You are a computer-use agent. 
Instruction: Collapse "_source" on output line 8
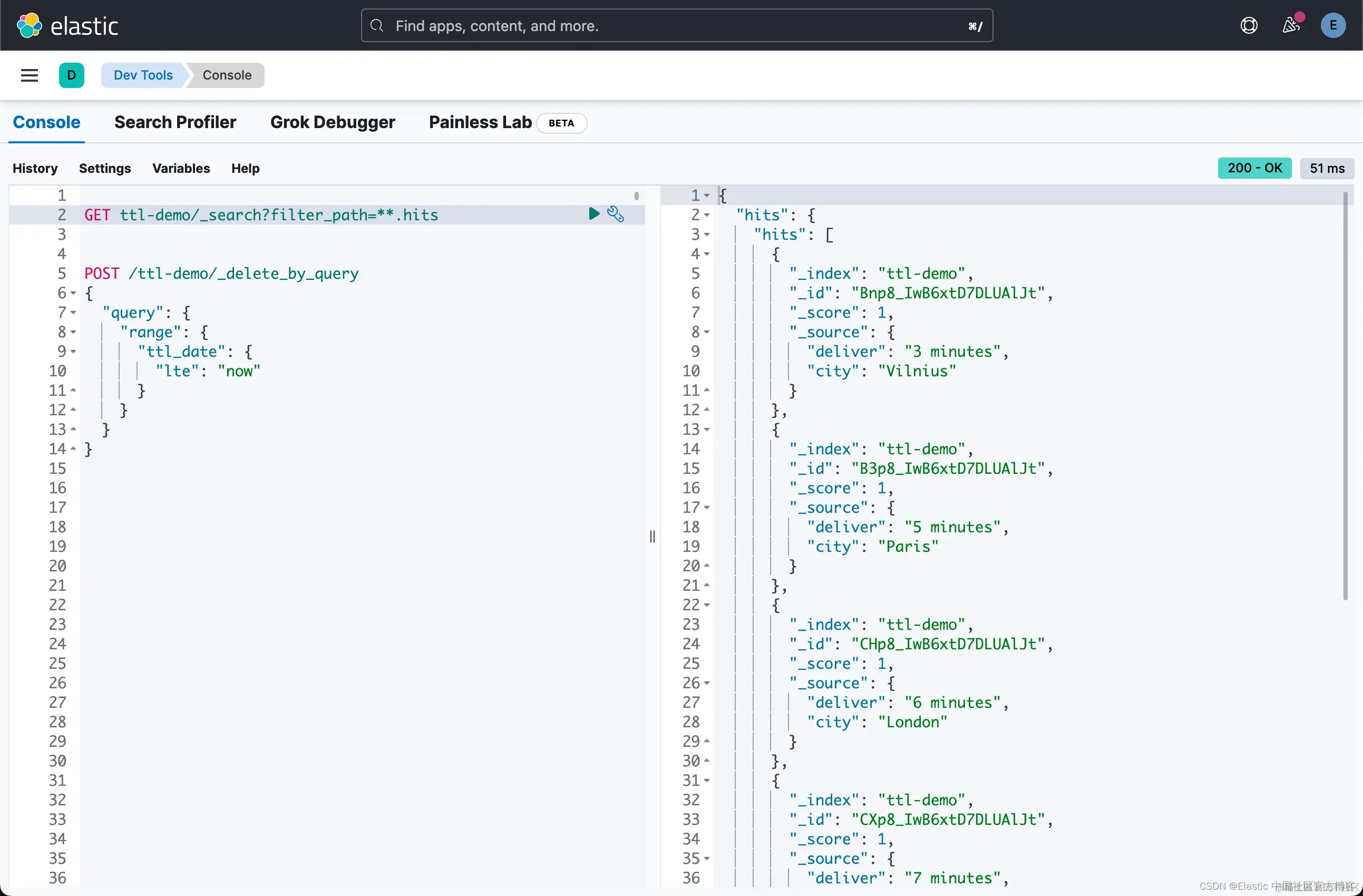(x=707, y=332)
